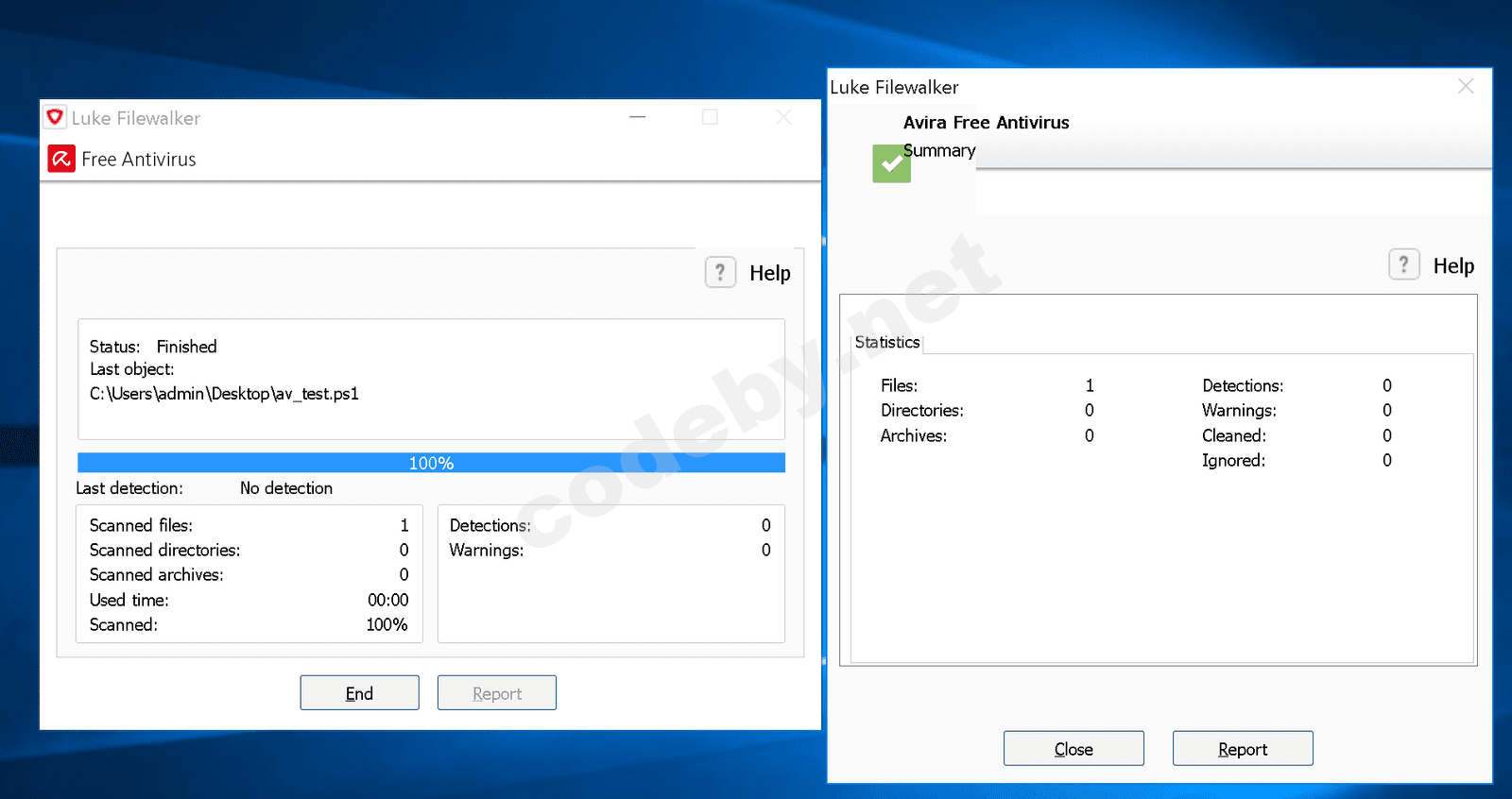Open Help text in the scan window

(x=770, y=273)
